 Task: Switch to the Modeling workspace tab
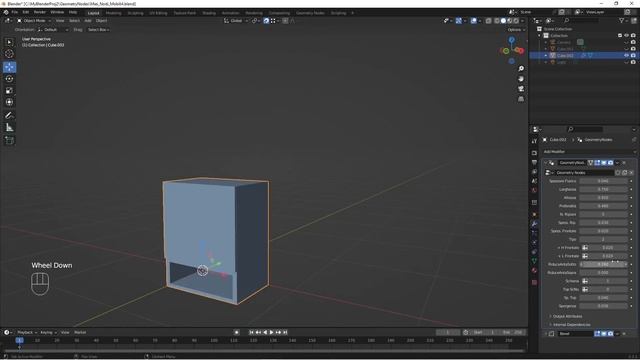pos(113,13)
